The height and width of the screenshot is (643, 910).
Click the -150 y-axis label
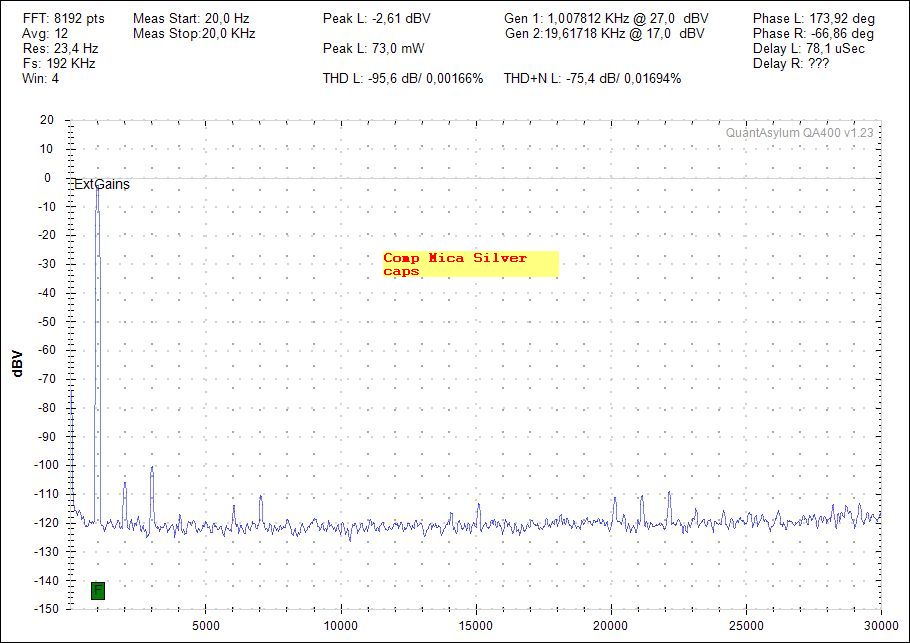coord(46,609)
